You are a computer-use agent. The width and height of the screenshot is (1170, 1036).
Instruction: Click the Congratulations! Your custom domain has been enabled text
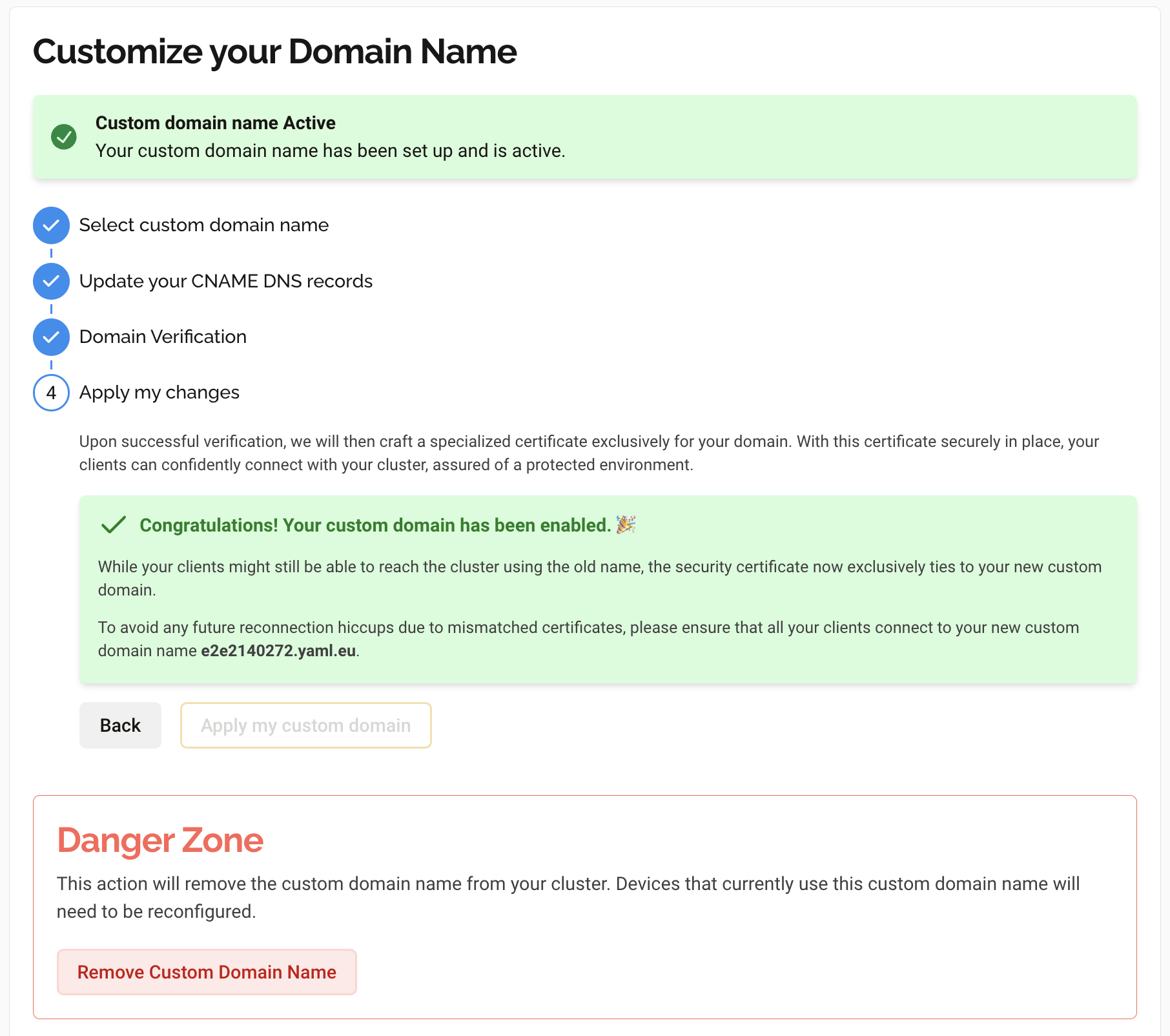pos(375,525)
